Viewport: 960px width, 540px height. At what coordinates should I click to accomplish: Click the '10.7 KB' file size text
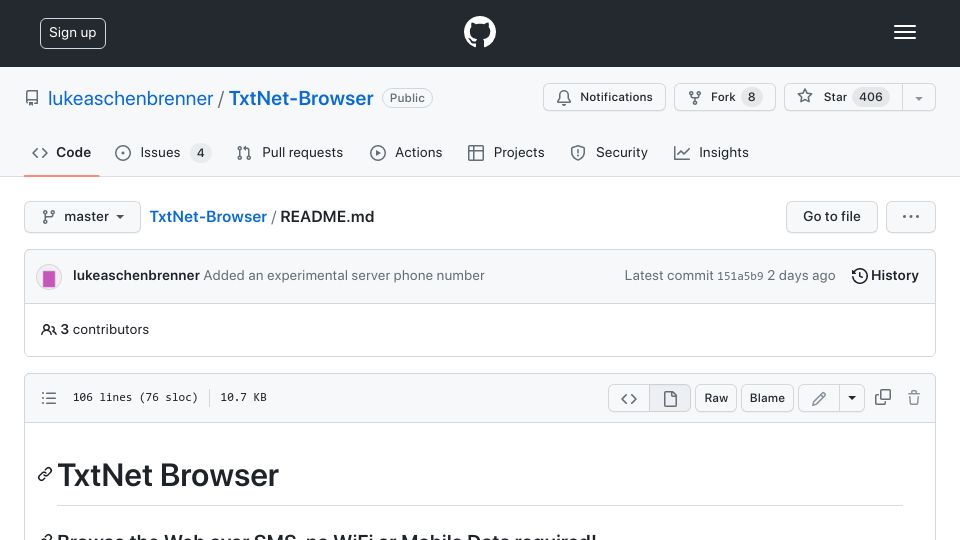pyautogui.click(x=243, y=397)
